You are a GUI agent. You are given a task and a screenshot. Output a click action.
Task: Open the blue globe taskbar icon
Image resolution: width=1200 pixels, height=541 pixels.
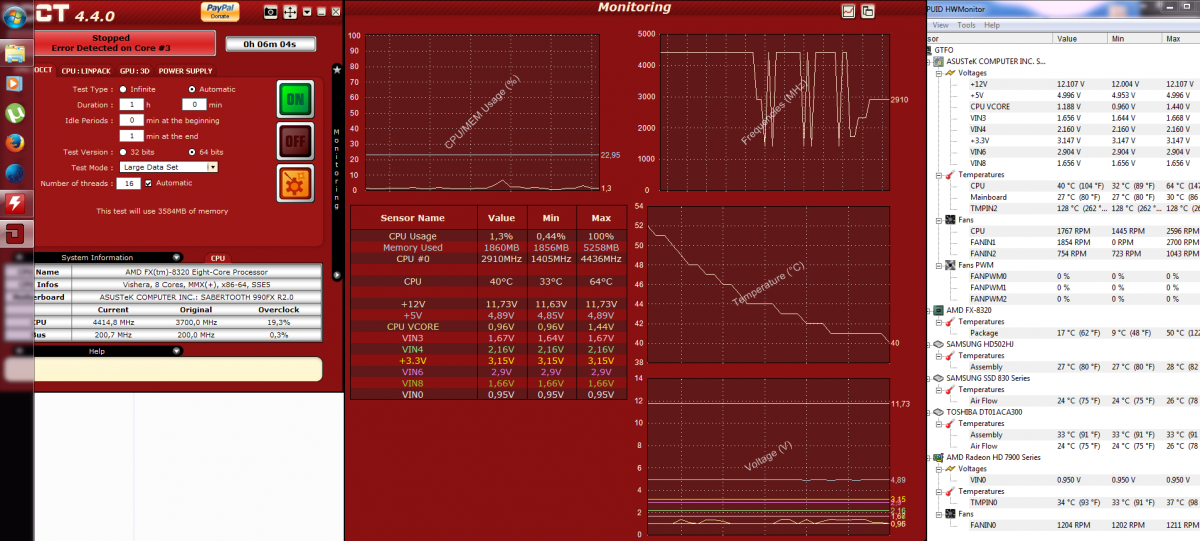point(14,173)
